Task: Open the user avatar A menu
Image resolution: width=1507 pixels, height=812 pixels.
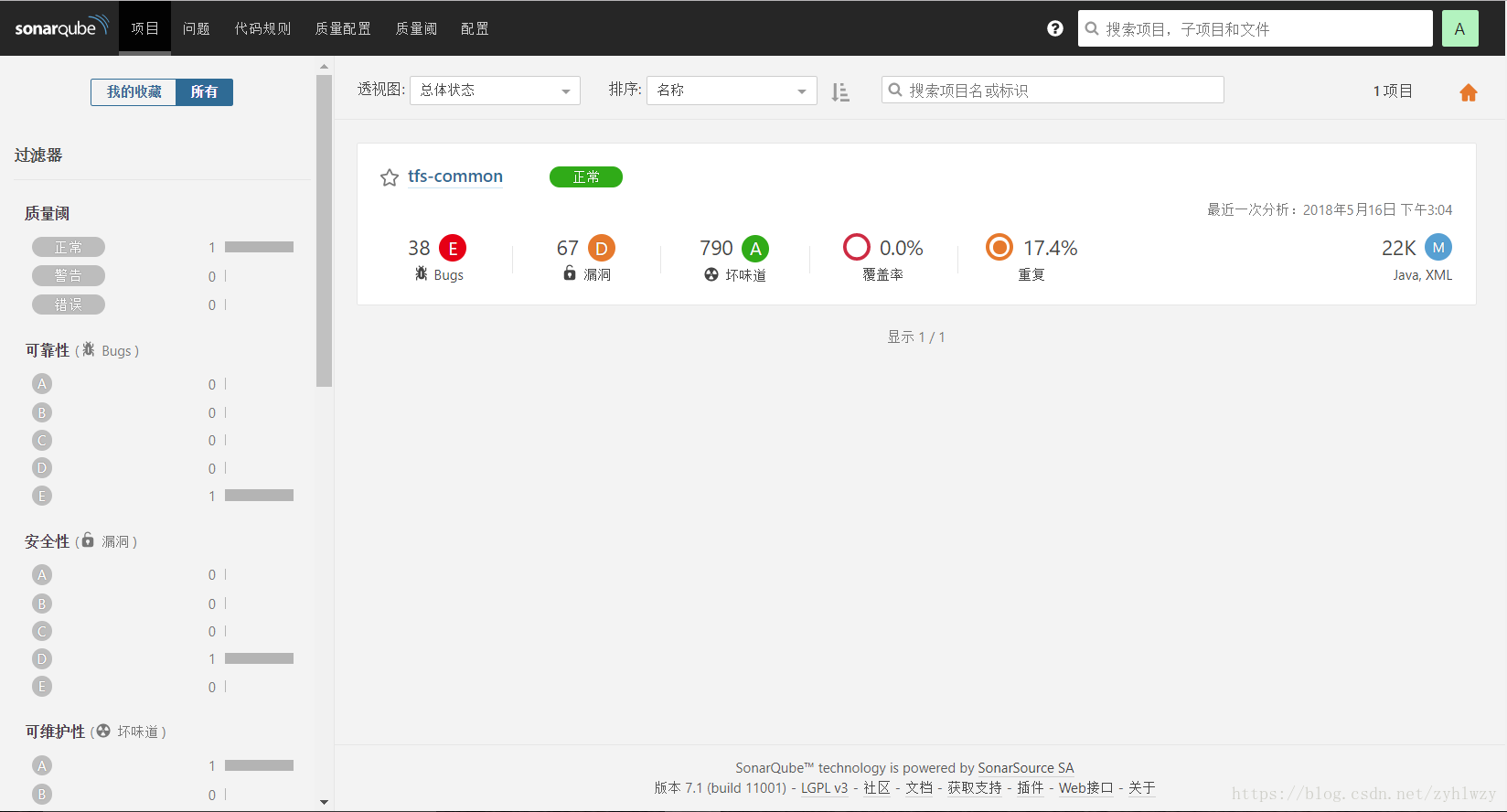Action: coord(1460,28)
